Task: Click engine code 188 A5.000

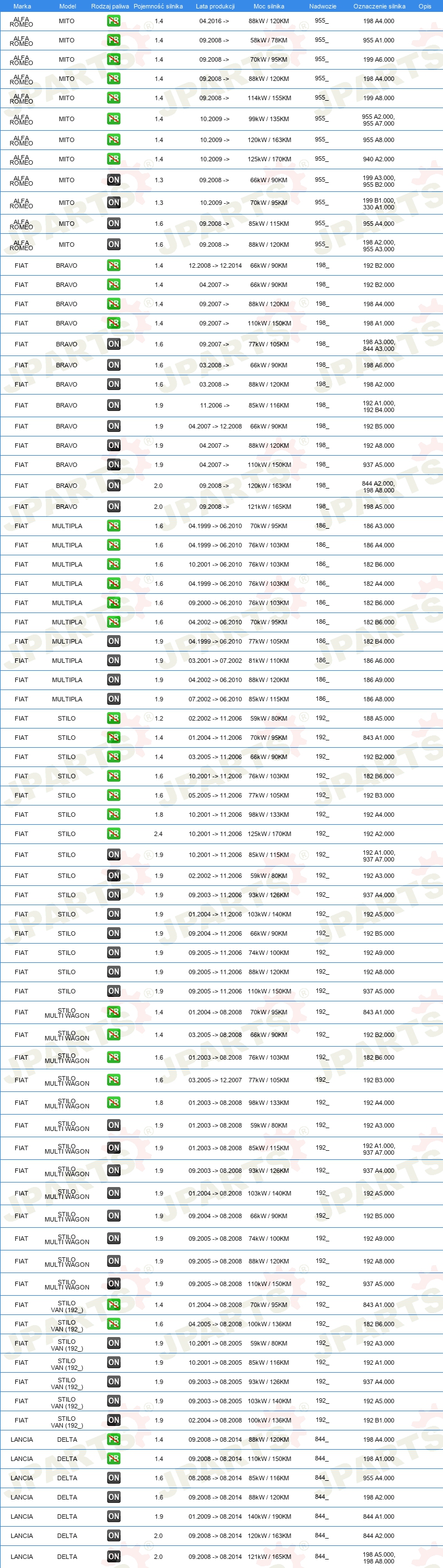Action: (378, 718)
